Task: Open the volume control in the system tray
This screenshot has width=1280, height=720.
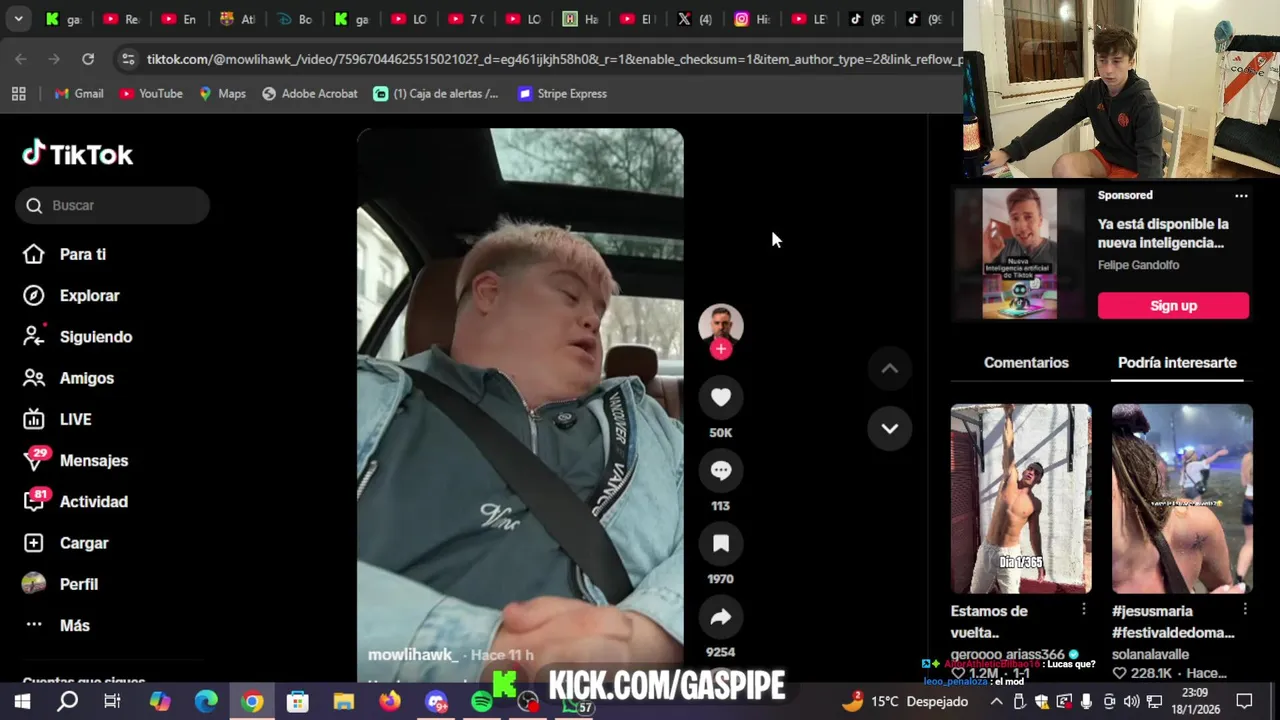Action: point(1131,701)
